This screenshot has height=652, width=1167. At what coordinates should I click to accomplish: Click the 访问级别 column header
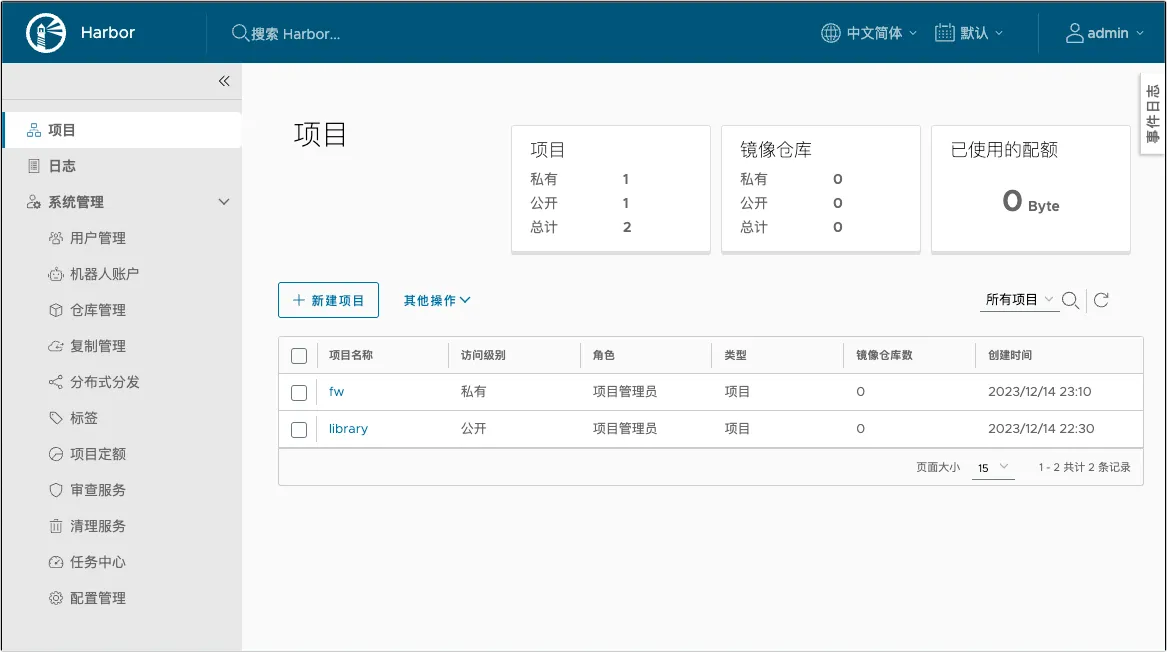pos(483,355)
